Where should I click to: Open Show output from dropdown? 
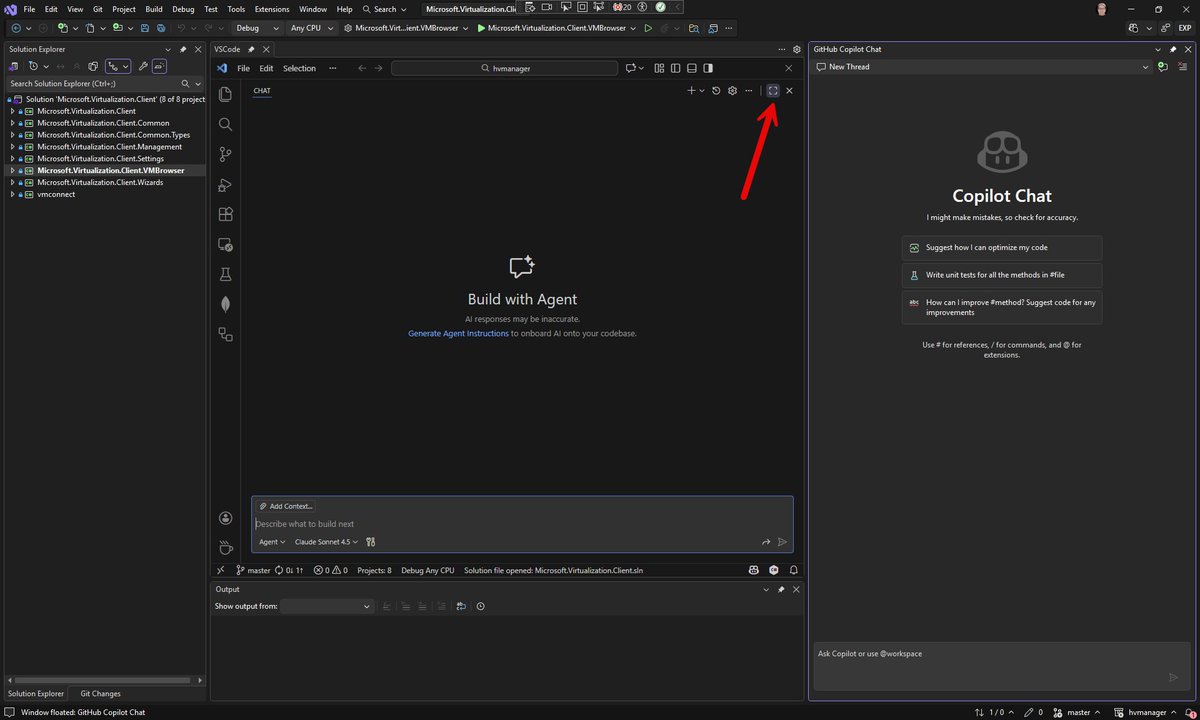327,606
